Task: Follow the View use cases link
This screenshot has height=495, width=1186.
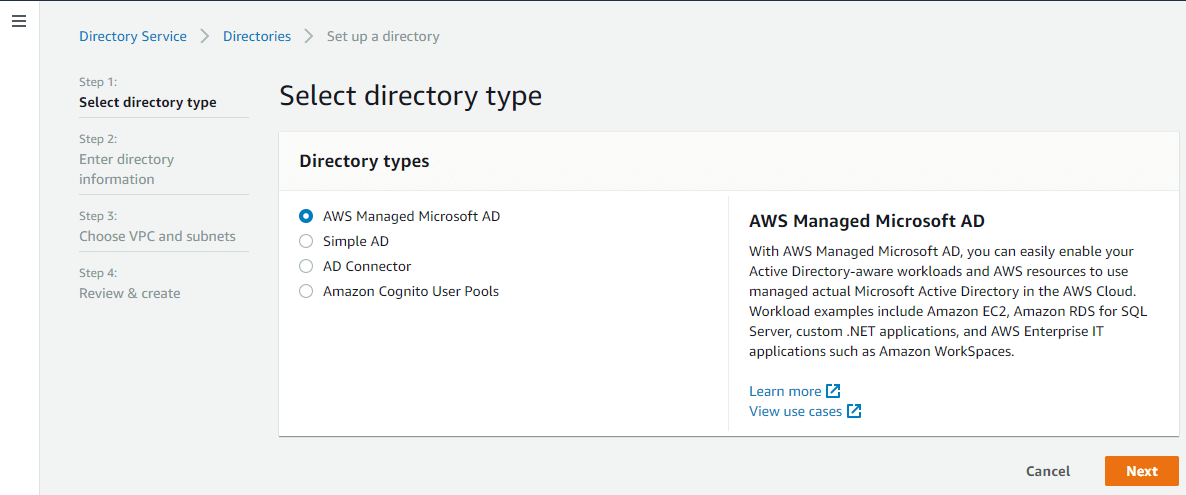Action: point(795,411)
